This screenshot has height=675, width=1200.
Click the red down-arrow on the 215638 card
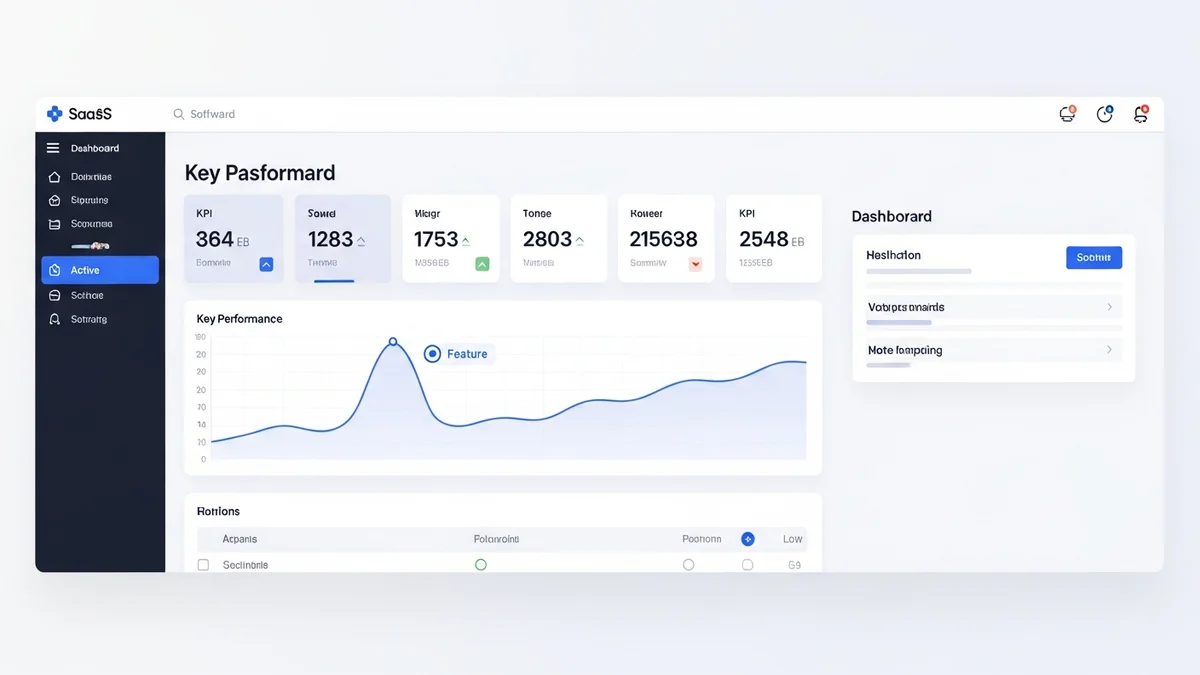tap(695, 264)
